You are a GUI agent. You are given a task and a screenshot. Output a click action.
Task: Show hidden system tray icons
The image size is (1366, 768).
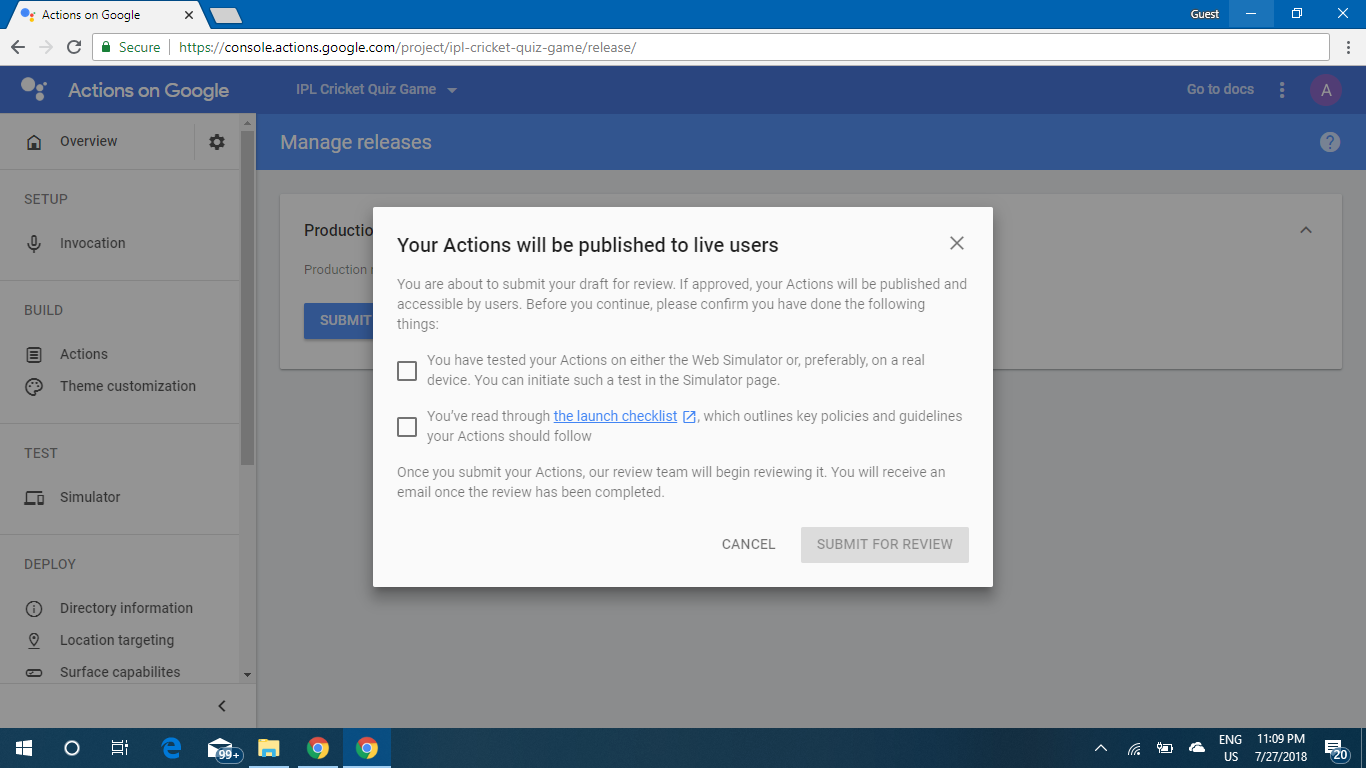(1101, 748)
